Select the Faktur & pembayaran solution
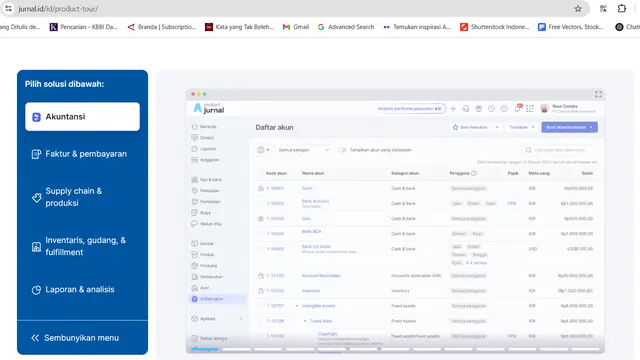This screenshot has height=360, width=640. [x=82, y=154]
